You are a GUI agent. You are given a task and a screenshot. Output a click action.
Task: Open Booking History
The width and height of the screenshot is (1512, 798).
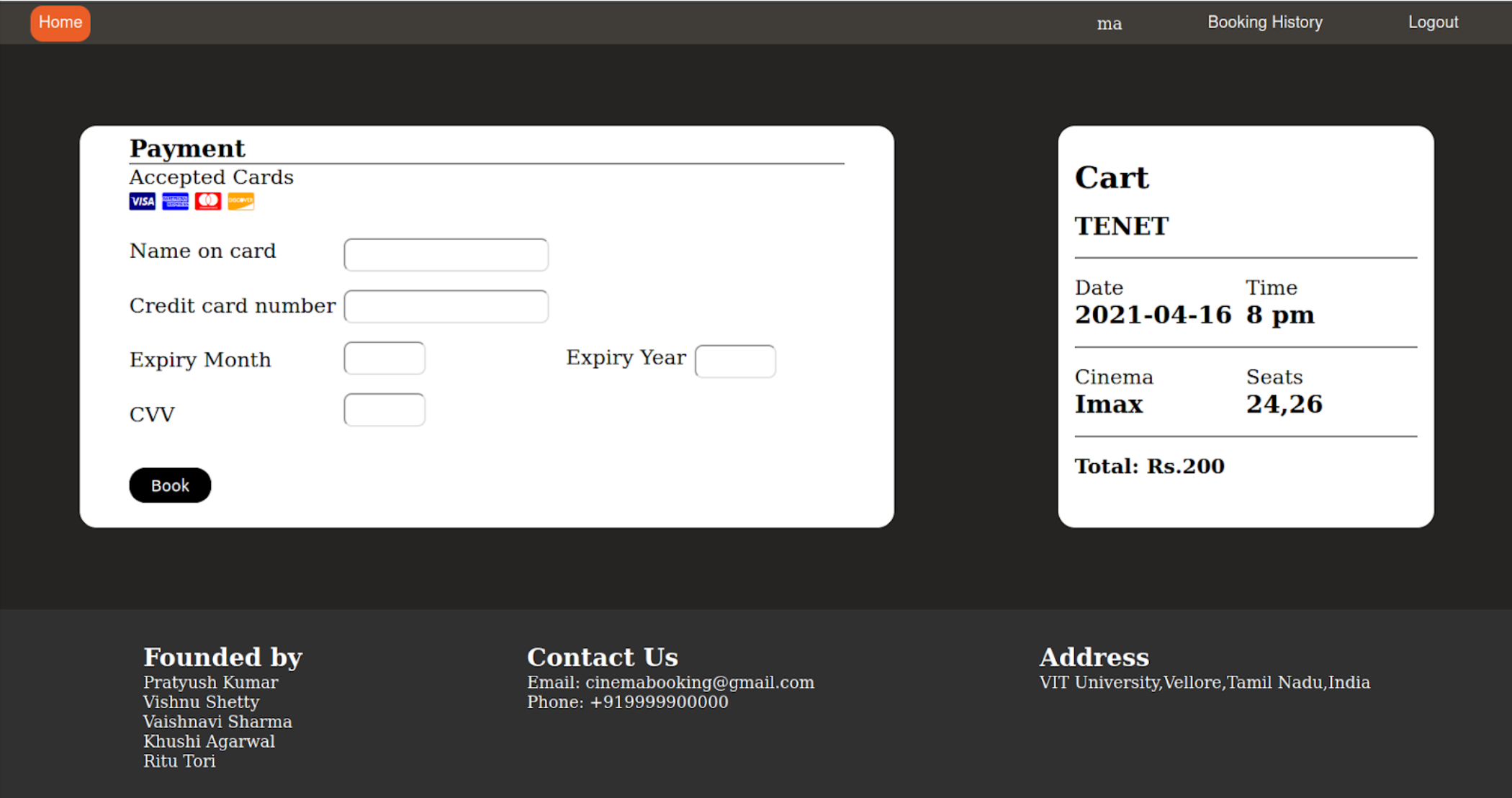pos(1264,22)
